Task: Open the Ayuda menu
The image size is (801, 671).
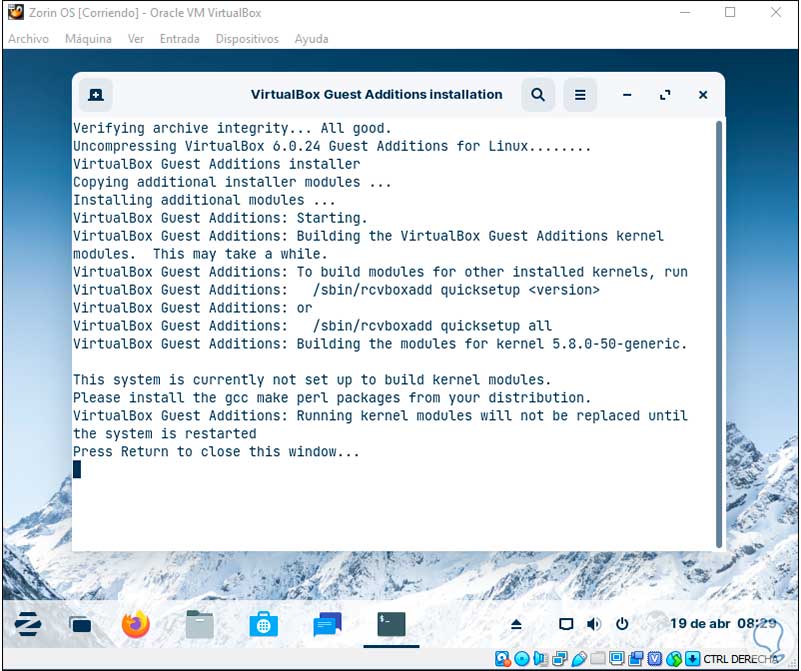Action: 312,39
